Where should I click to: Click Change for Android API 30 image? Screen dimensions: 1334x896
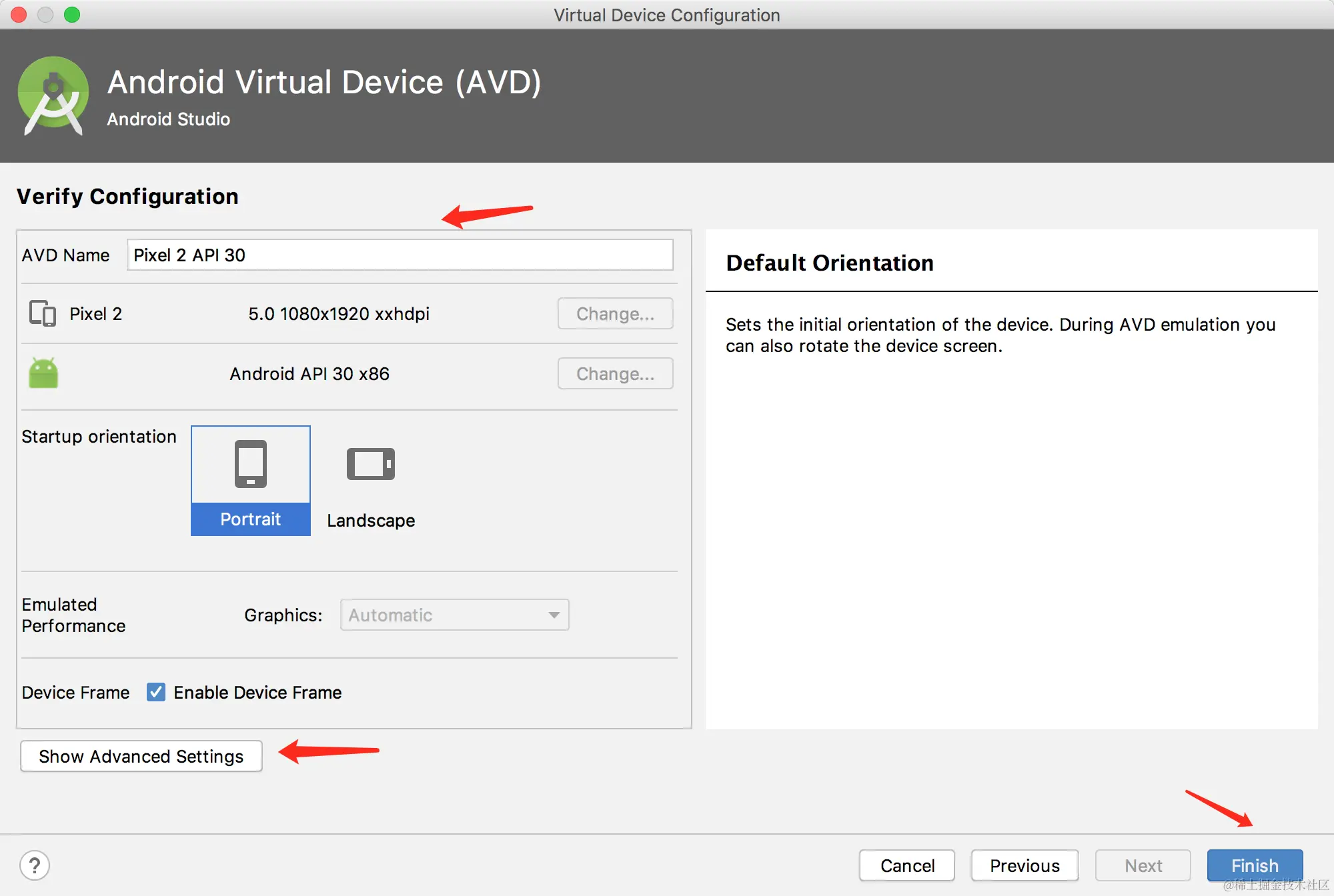(615, 373)
